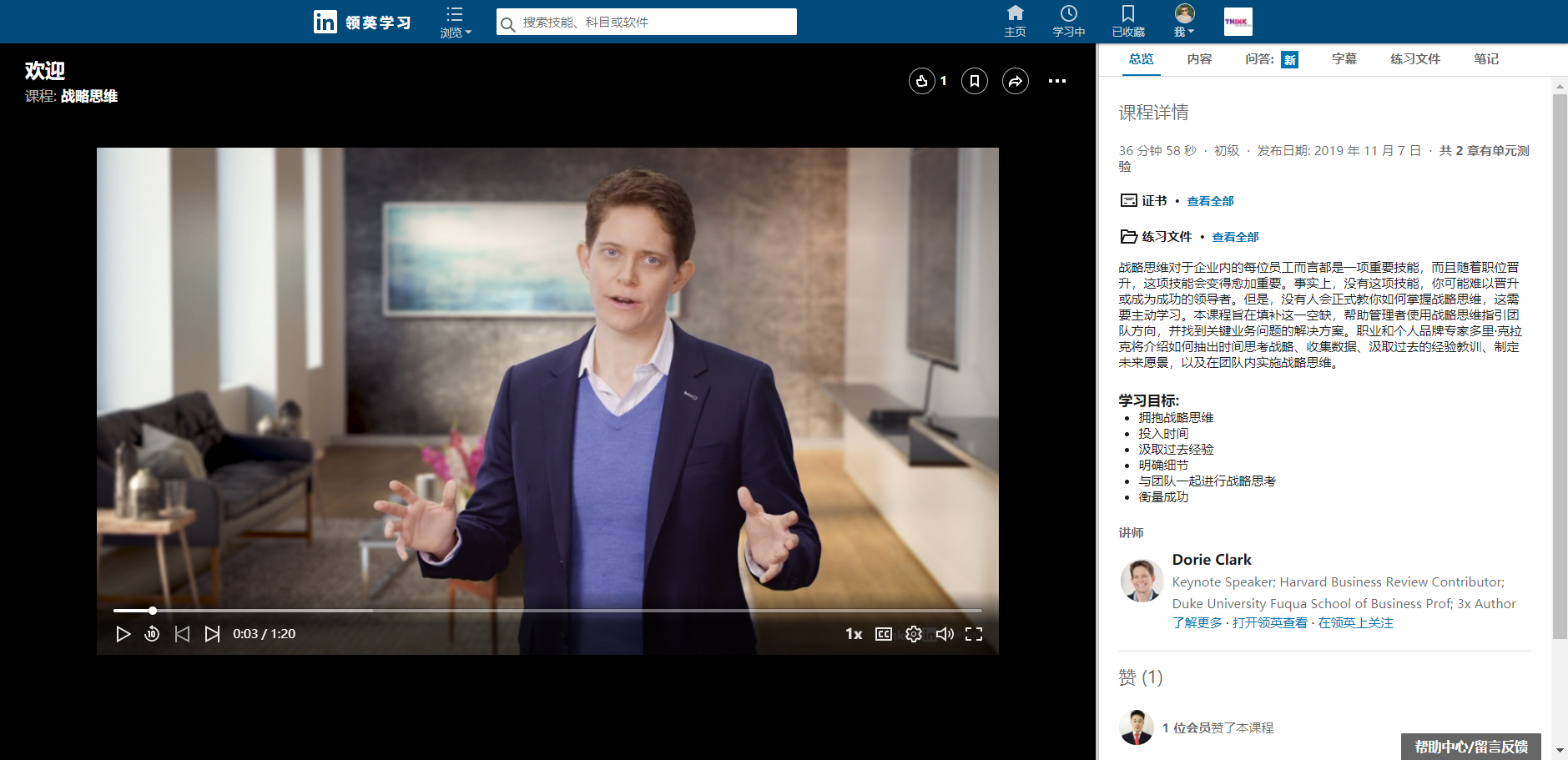Screen dimensions: 1568x760
Task: Click the sidebar vertical scrollbar
Action: coord(1560,367)
